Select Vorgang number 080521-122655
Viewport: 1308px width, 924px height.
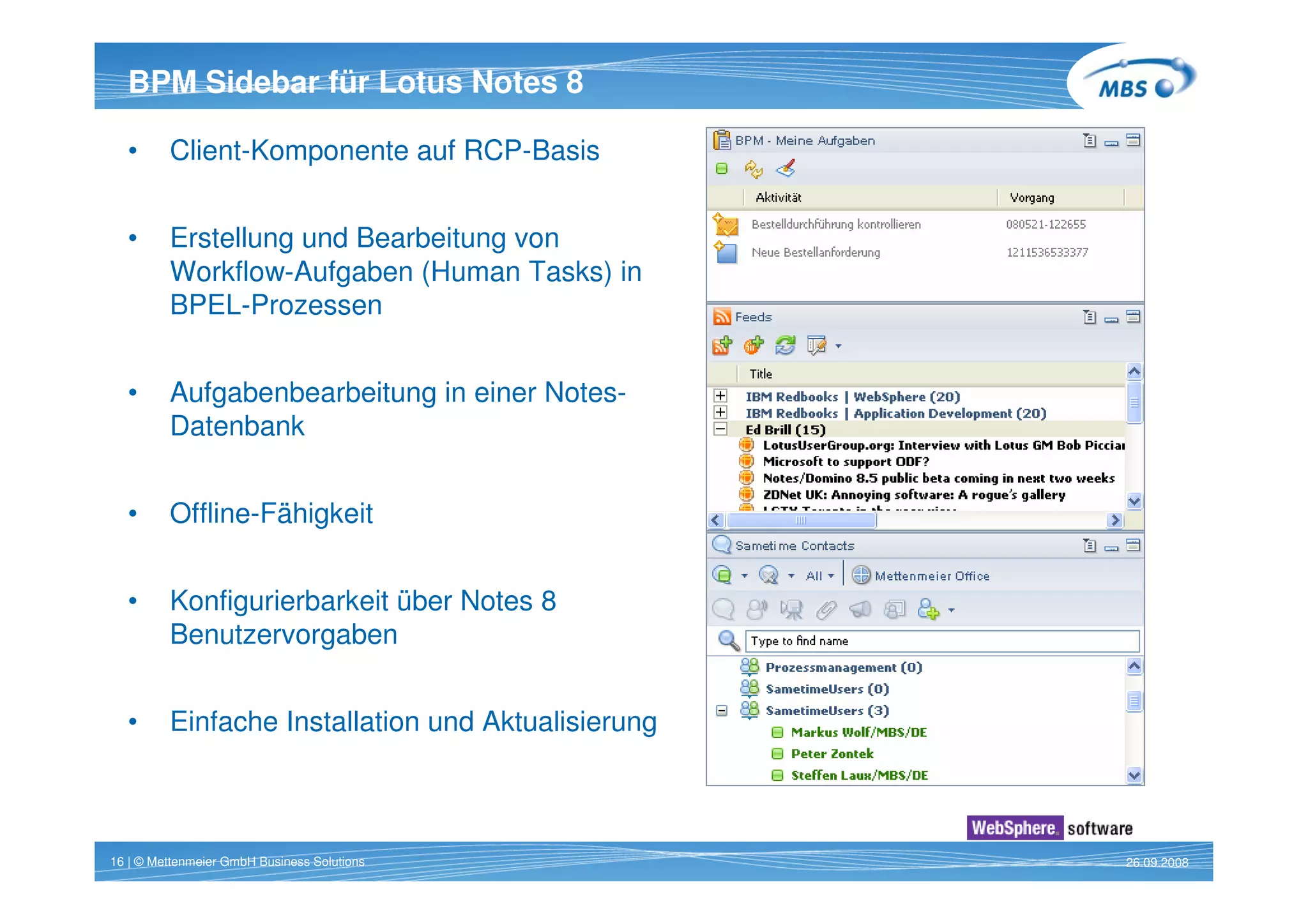(1046, 224)
